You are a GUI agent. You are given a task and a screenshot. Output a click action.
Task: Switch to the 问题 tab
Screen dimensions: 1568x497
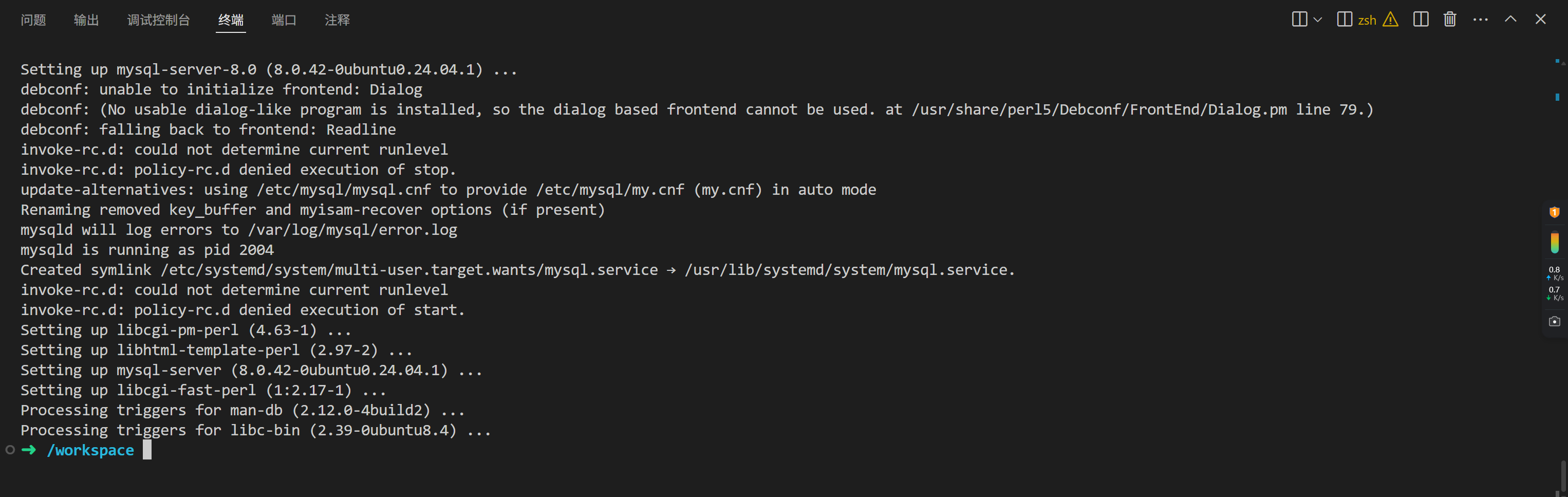[x=33, y=20]
